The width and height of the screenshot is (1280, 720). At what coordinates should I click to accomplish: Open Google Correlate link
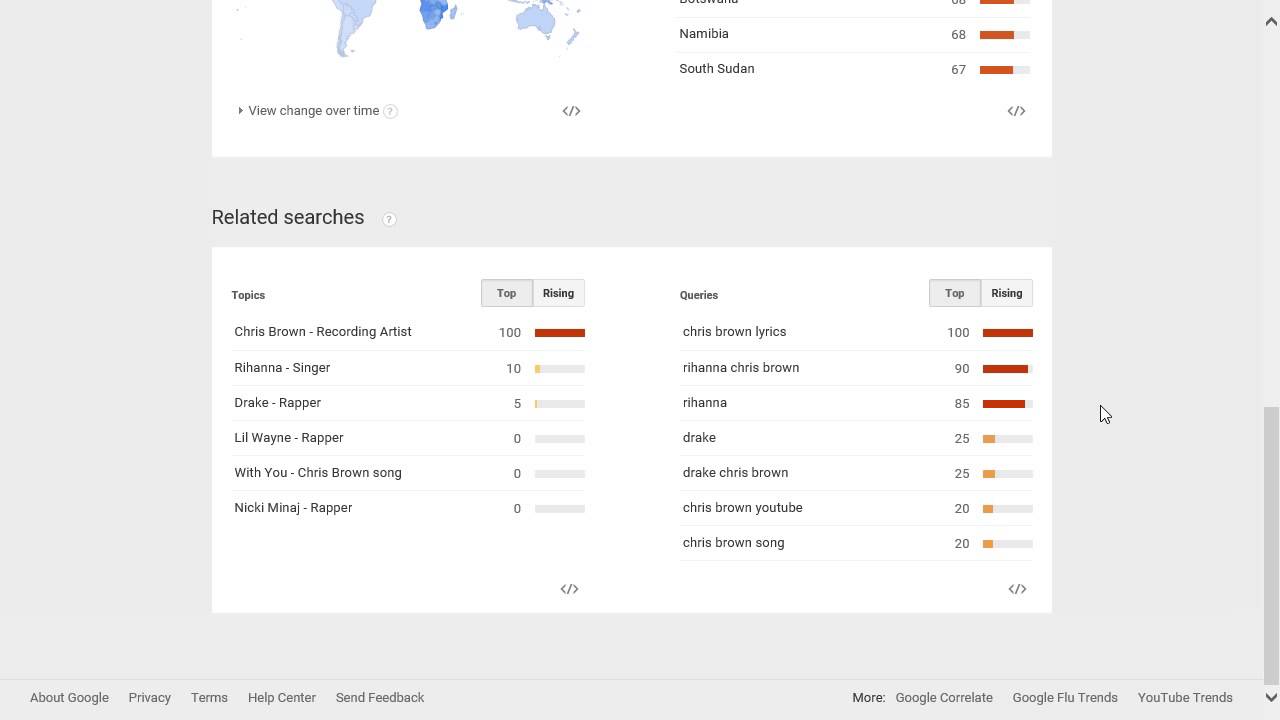[944, 698]
